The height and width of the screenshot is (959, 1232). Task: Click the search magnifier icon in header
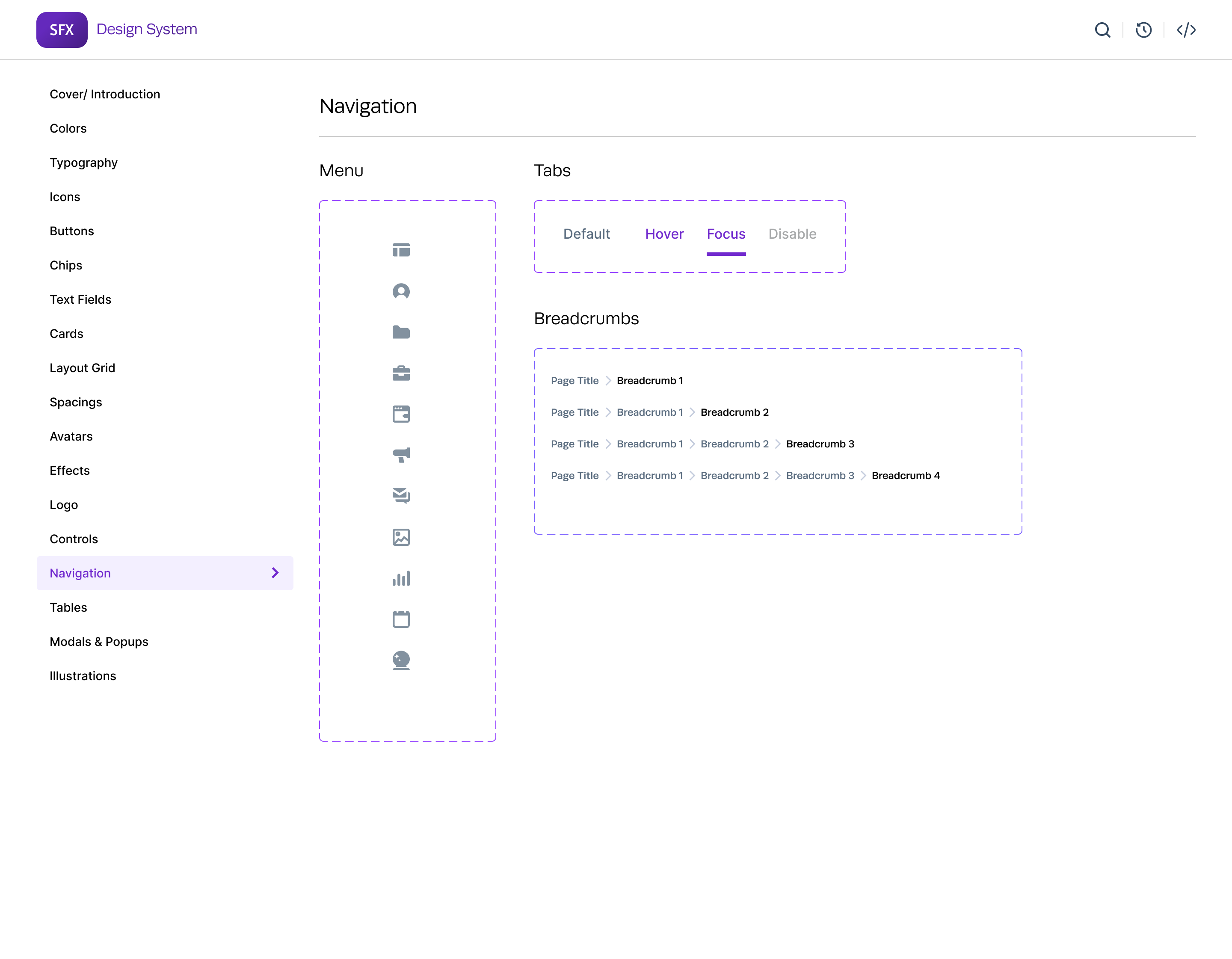[1102, 30]
